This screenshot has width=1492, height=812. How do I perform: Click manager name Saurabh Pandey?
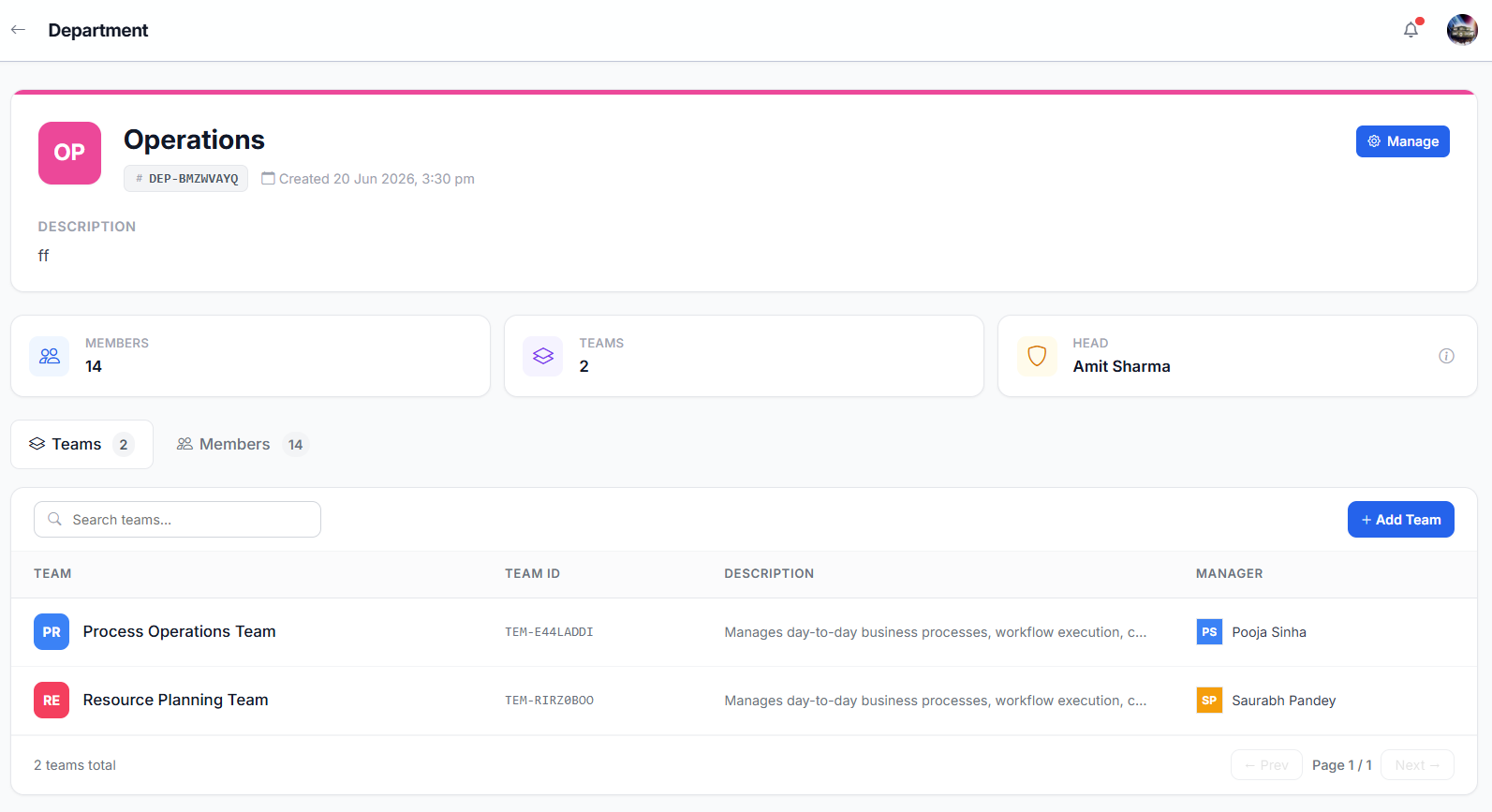[1284, 701]
